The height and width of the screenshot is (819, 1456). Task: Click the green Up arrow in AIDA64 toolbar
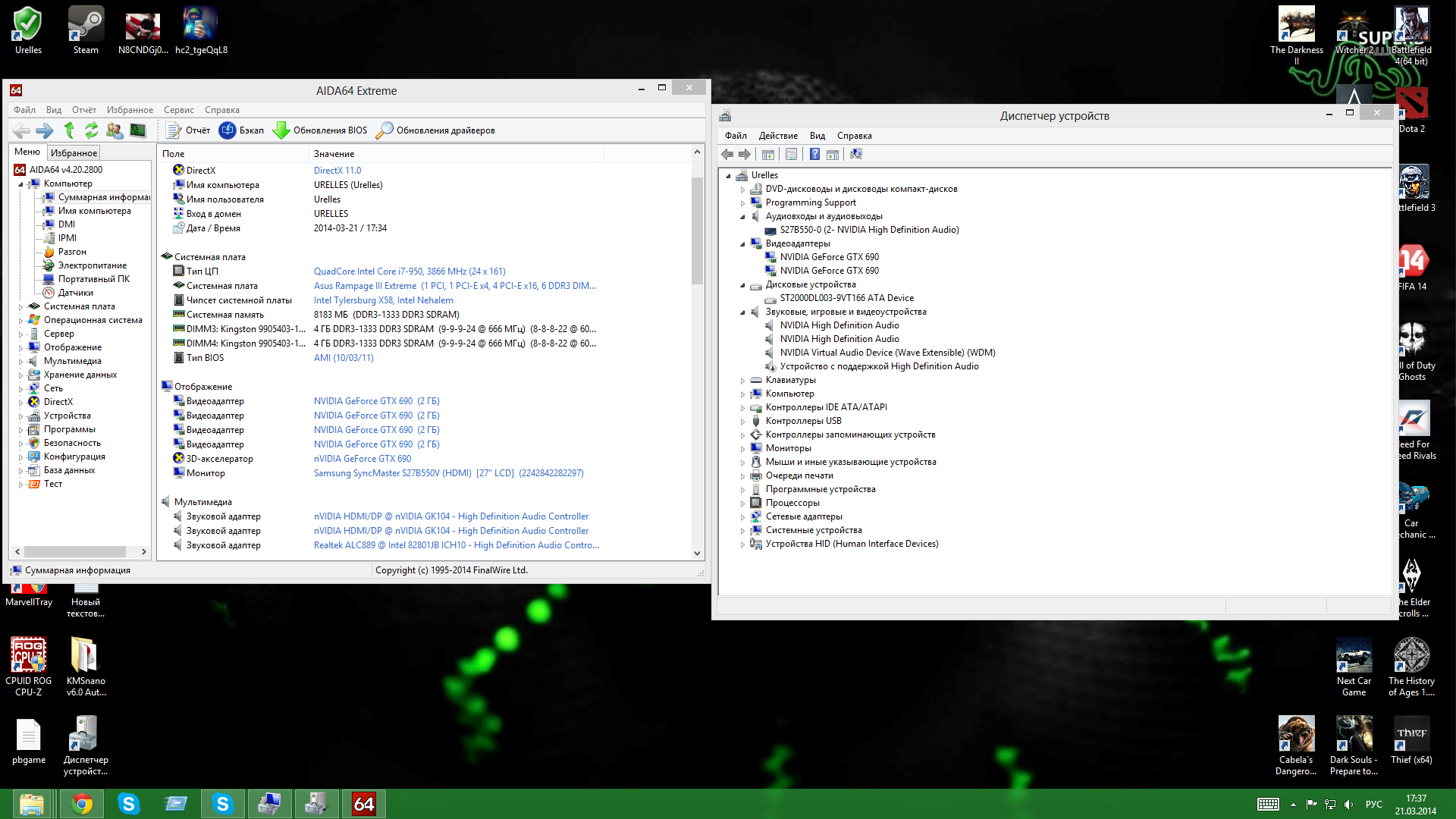[x=69, y=130]
